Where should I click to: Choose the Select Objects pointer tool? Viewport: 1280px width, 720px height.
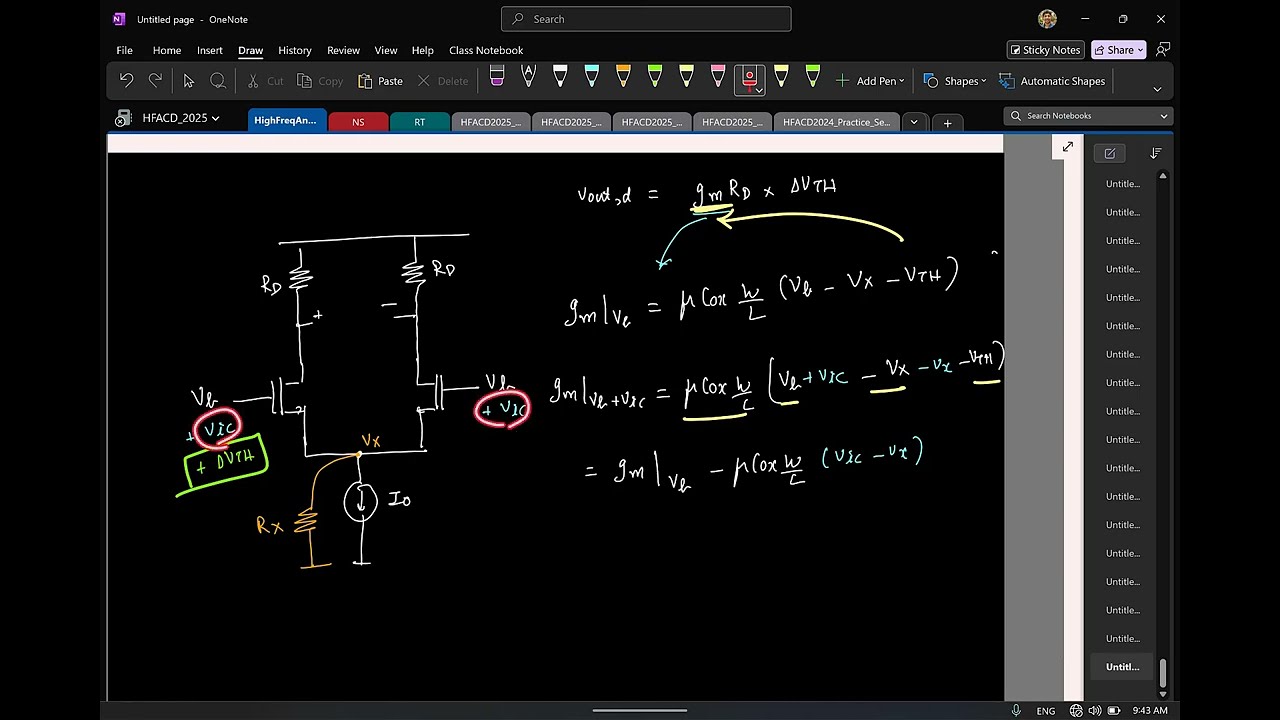(x=188, y=81)
